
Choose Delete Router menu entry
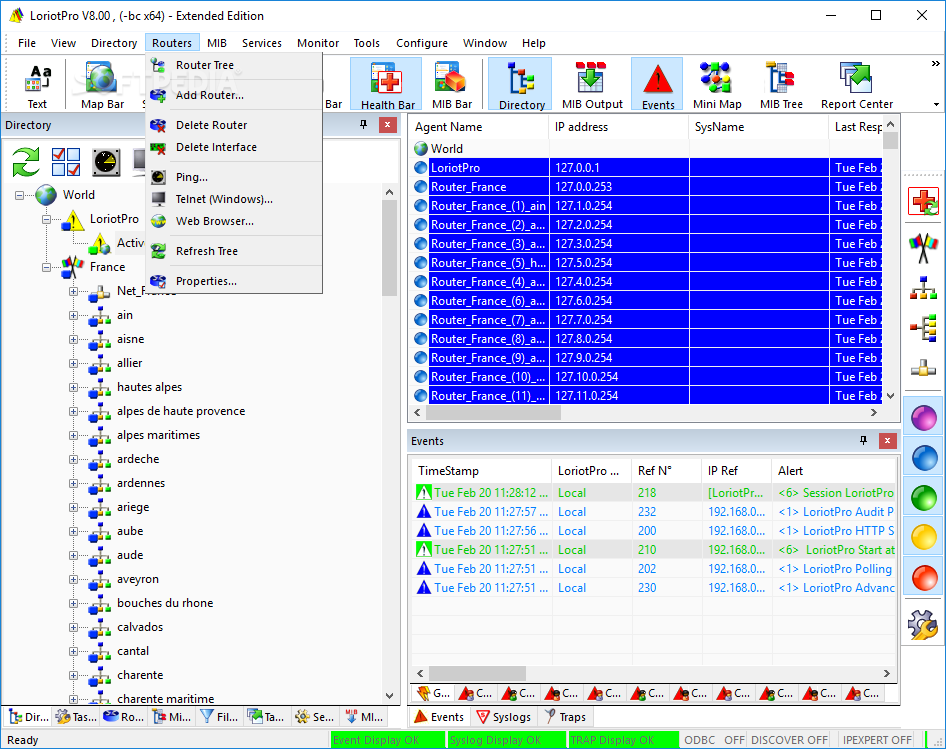(x=234, y=125)
